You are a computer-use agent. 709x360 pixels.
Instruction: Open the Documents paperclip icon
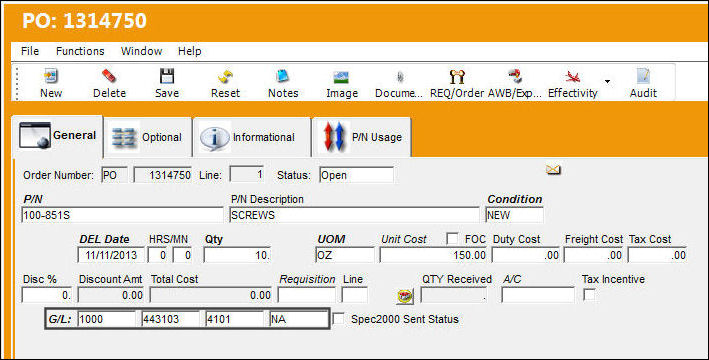coord(400,77)
